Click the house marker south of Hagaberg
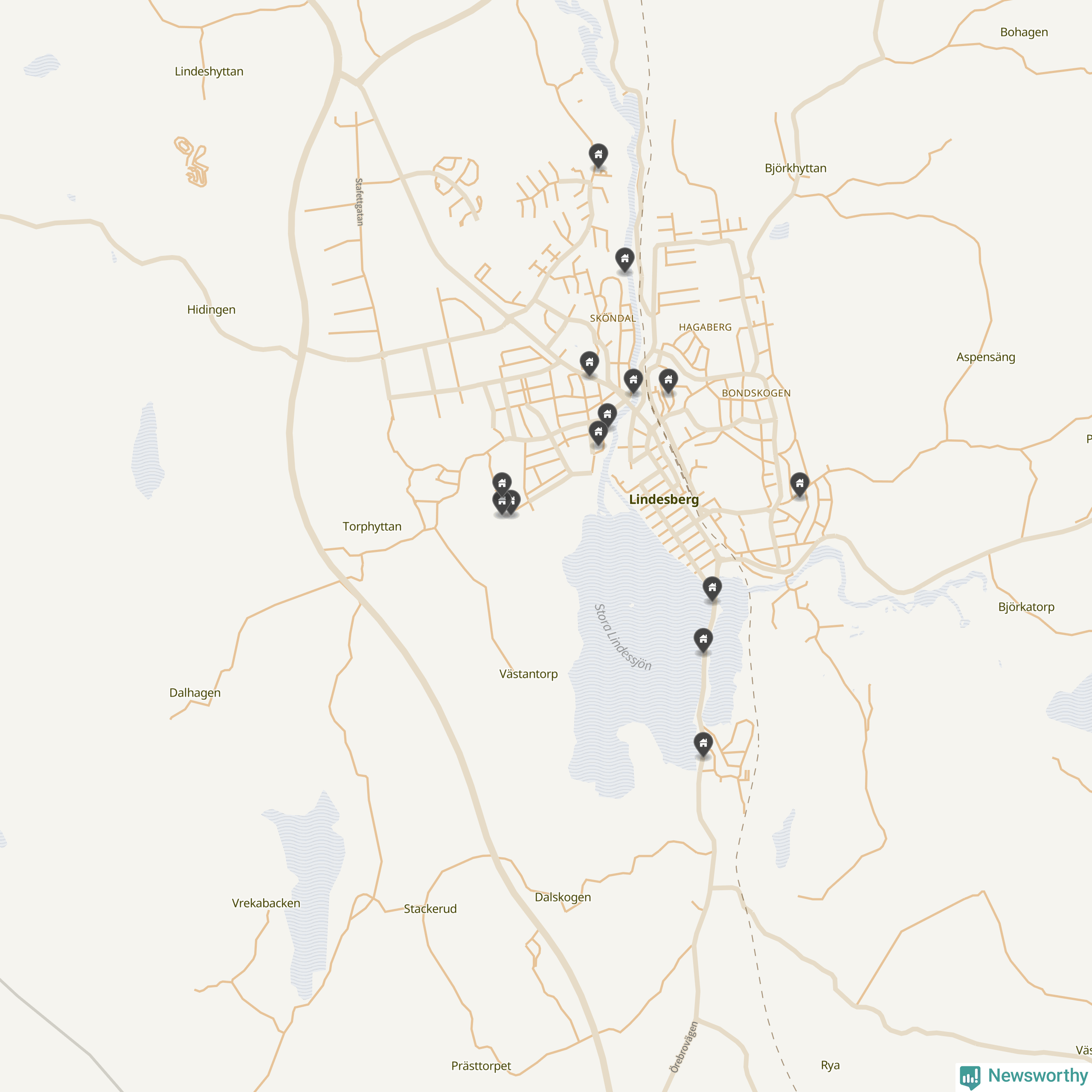 (668, 381)
